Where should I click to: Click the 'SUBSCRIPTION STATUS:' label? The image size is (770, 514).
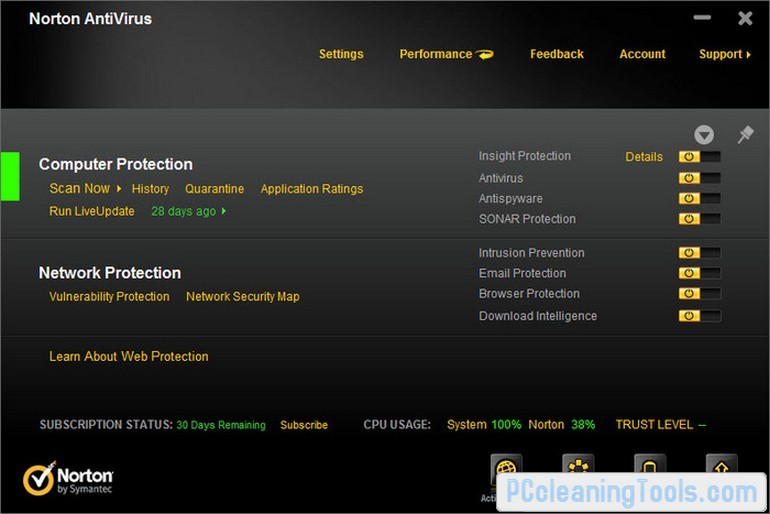point(106,425)
